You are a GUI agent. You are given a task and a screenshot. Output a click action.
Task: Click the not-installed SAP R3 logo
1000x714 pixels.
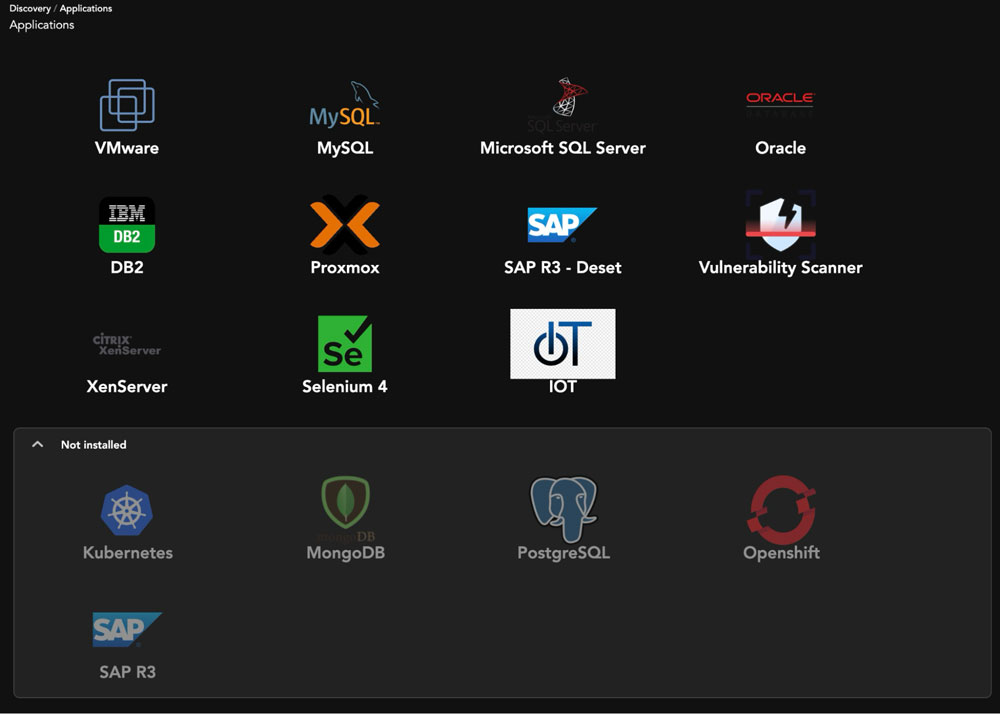(x=127, y=629)
